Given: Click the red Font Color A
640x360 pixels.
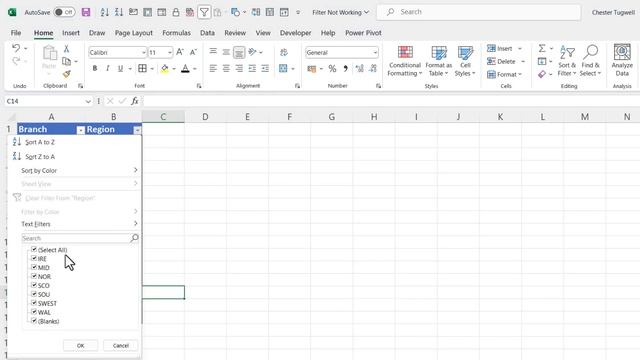Looking at the screenshot, I should pyautogui.click(x=185, y=69).
